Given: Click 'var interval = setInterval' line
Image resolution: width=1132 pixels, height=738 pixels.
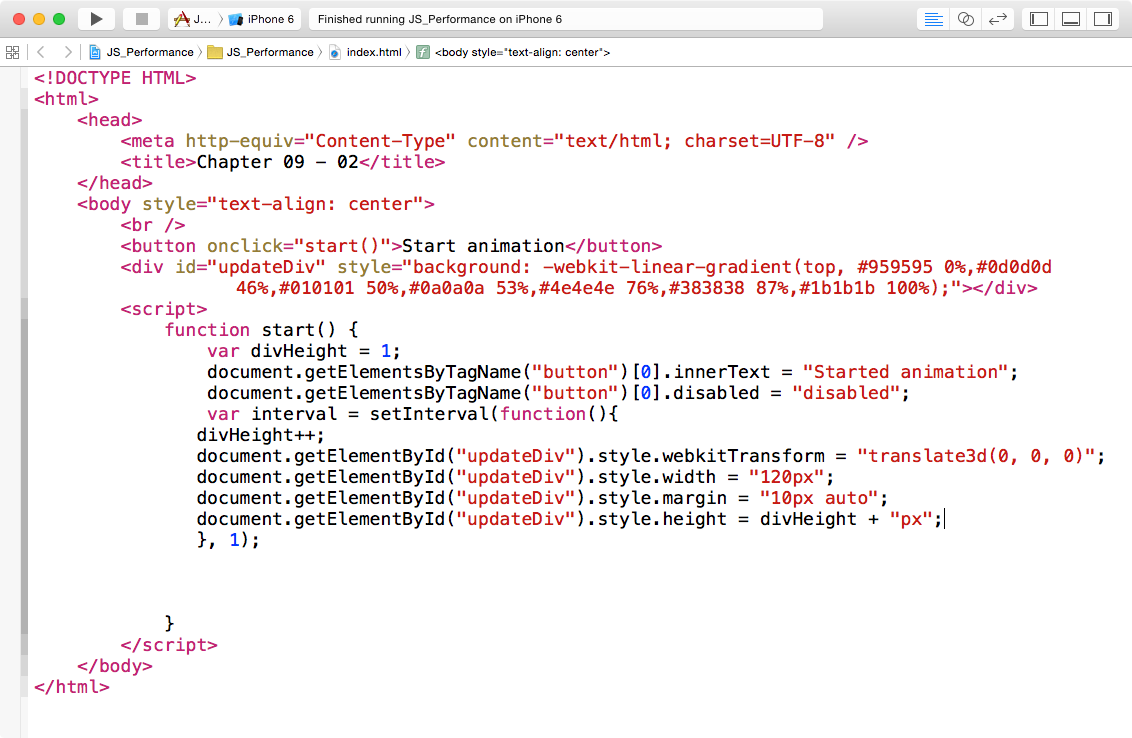Looking at the screenshot, I should click(413, 414).
